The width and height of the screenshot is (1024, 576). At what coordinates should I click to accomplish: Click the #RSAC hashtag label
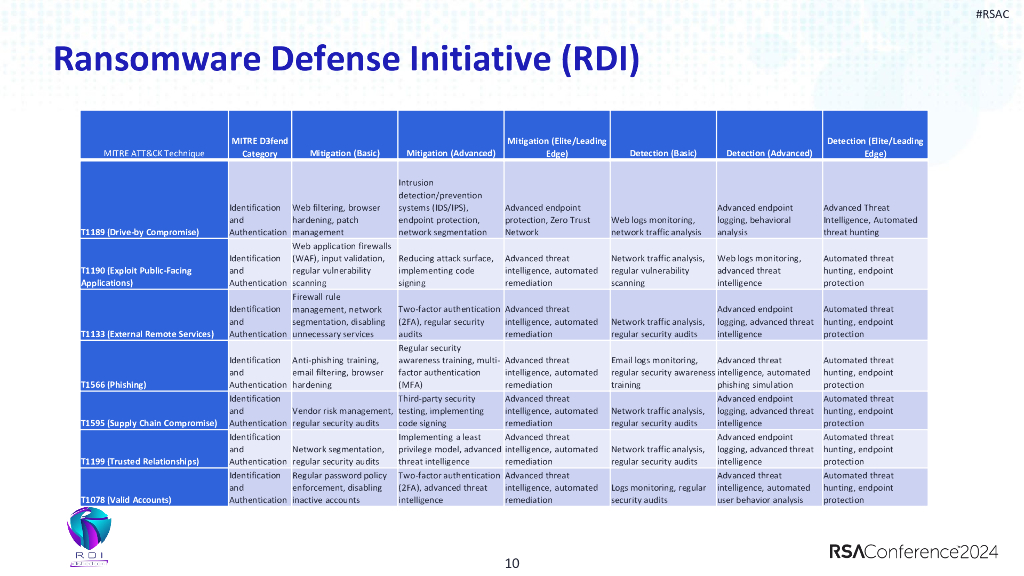991,14
